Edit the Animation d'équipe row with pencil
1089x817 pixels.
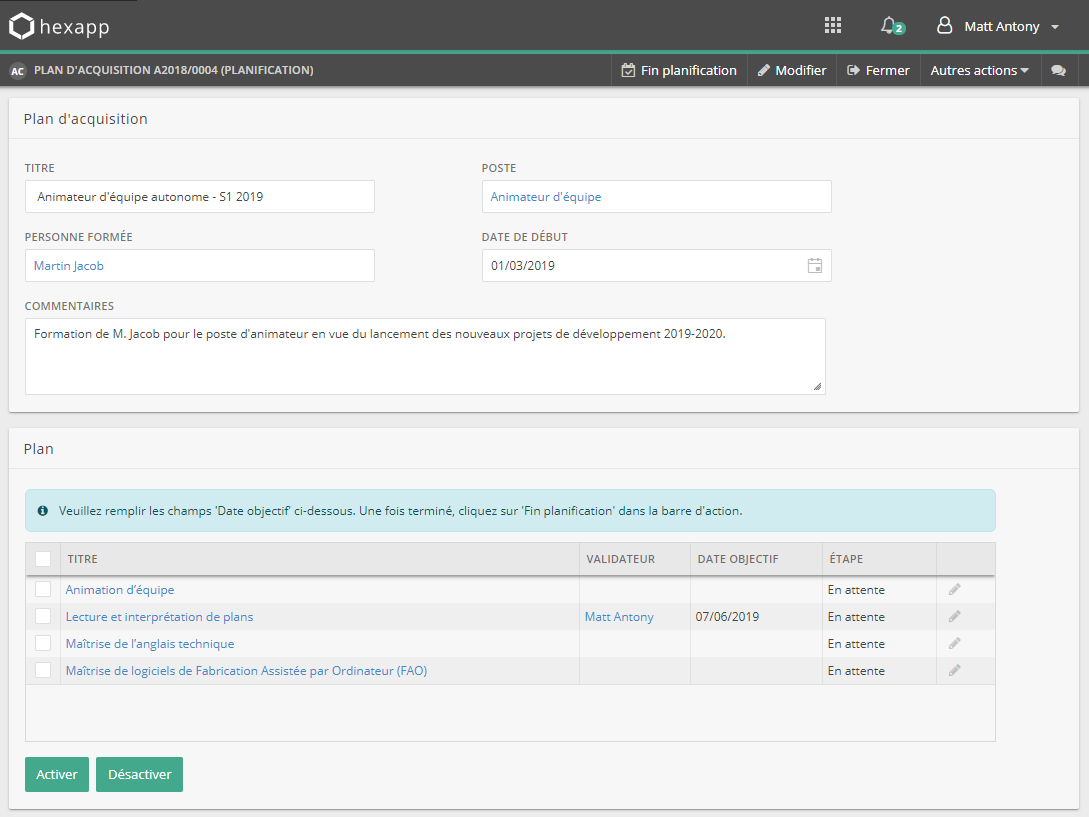pyautogui.click(x=955, y=590)
